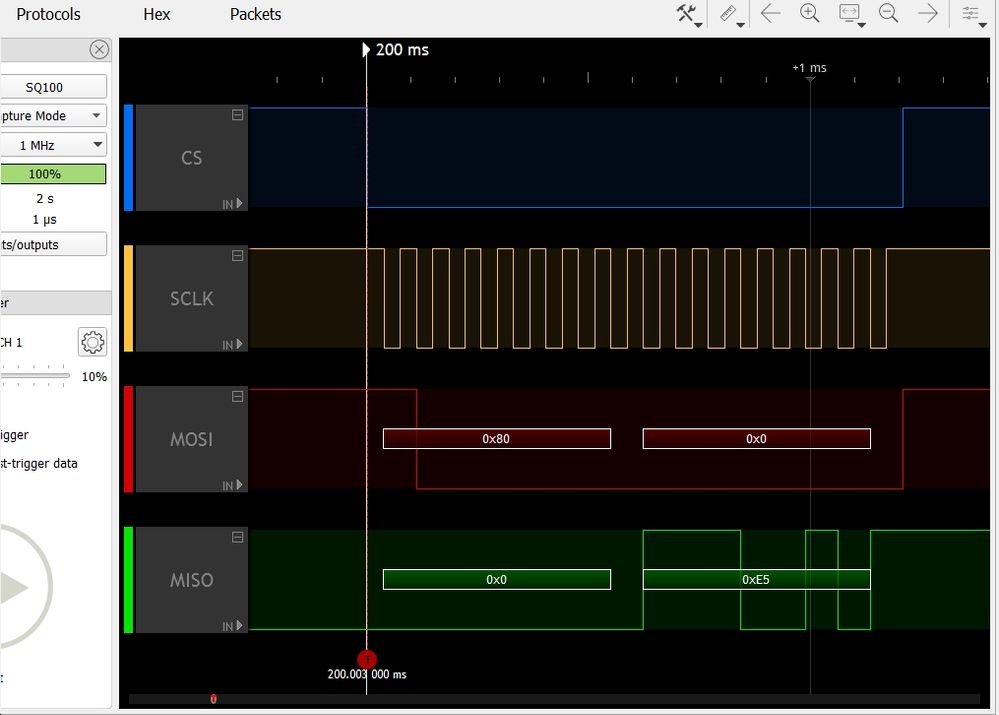Select the MISO 0x0 decoded byte
The height and width of the screenshot is (715, 999).
coord(497,579)
